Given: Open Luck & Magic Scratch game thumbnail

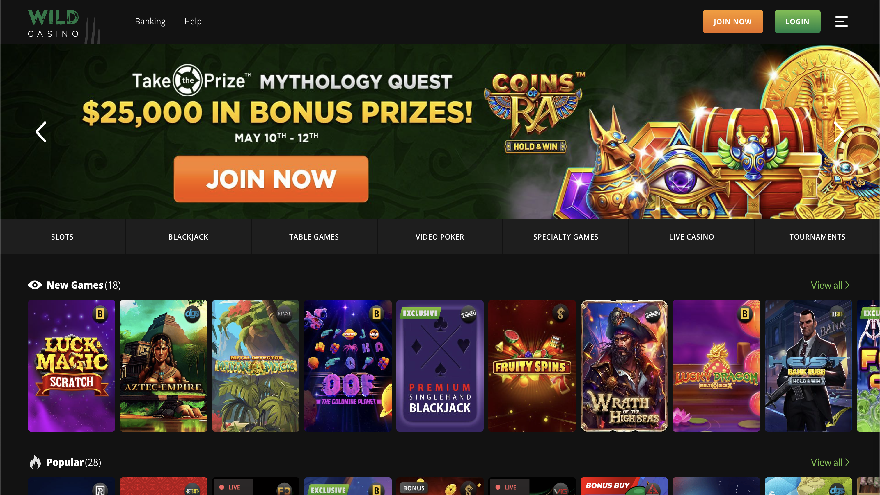Looking at the screenshot, I should (x=71, y=366).
